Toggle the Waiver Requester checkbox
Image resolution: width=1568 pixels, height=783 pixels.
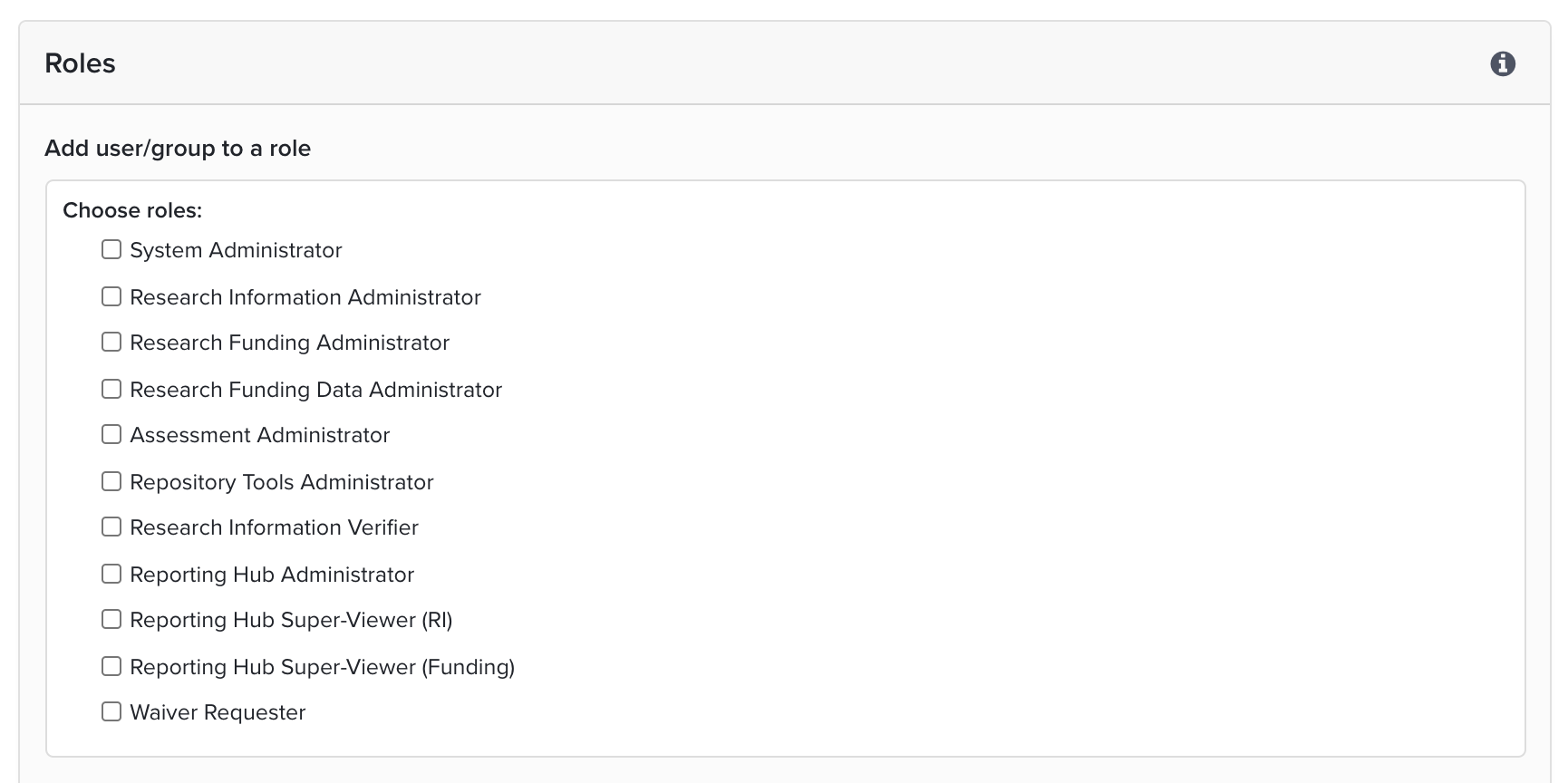click(x=111, y=711)
